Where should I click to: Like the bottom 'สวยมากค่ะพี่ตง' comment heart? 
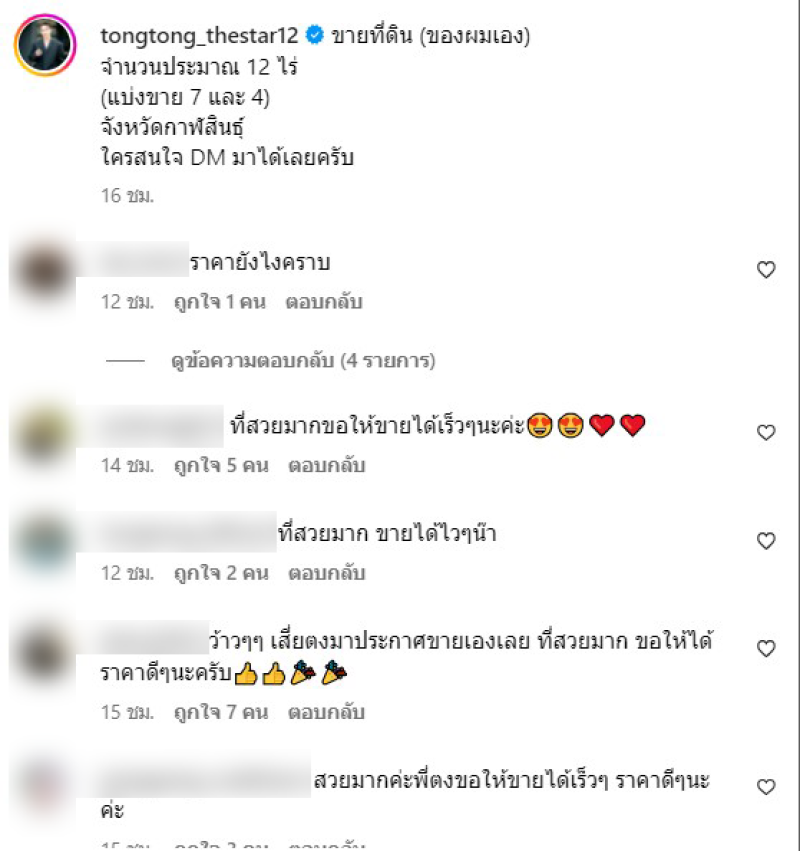(x=766, y=787)
